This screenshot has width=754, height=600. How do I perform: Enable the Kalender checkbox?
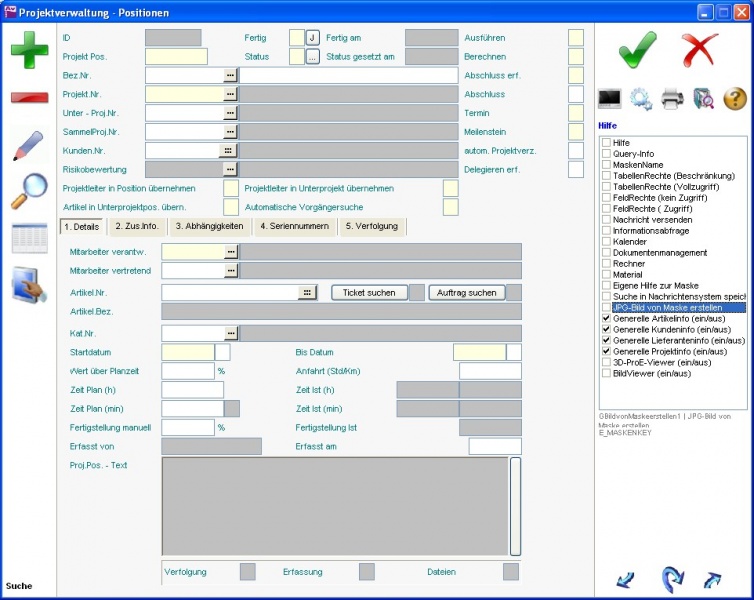606,241
